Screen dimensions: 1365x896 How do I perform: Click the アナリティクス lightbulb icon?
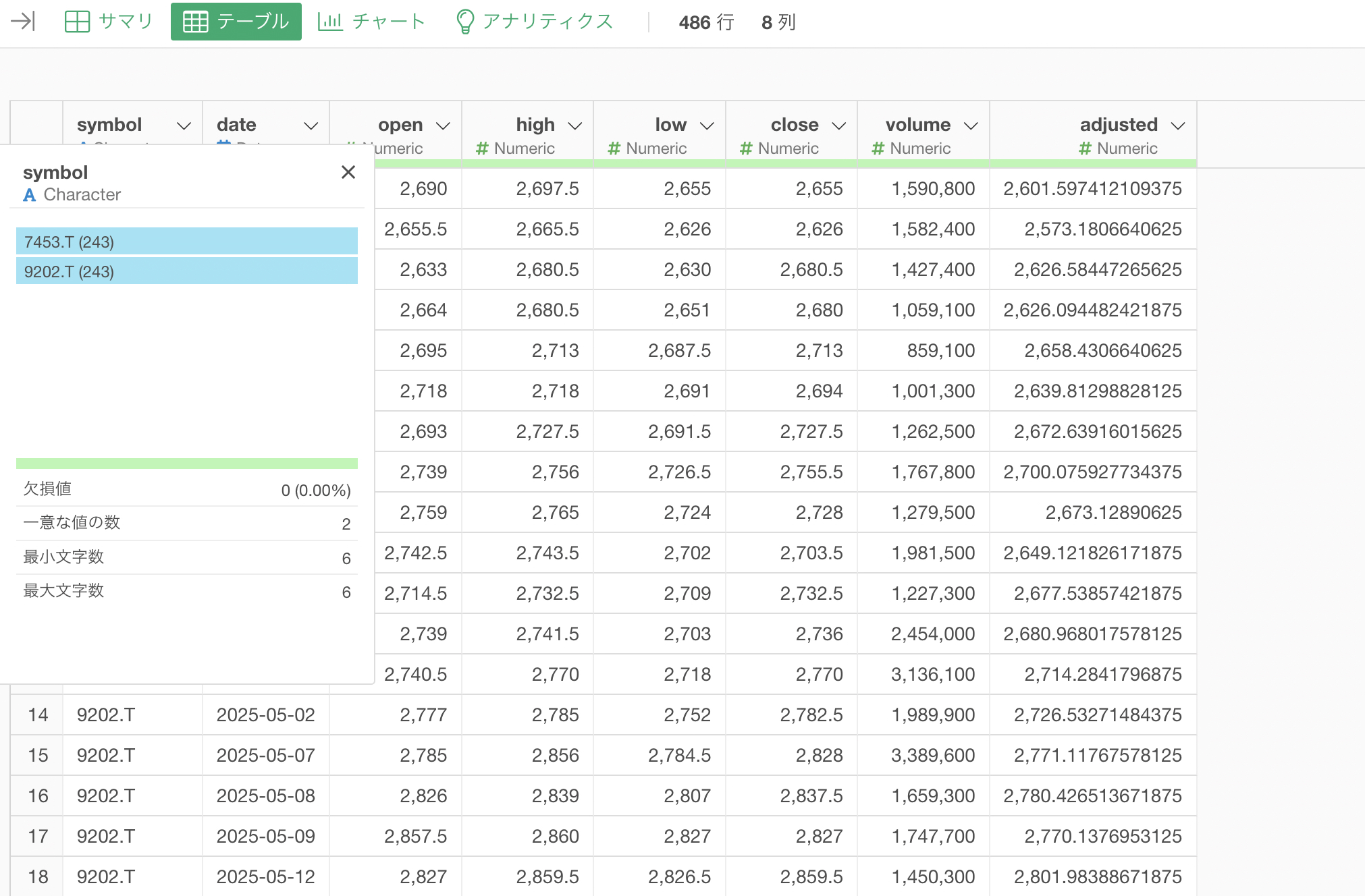464,22
